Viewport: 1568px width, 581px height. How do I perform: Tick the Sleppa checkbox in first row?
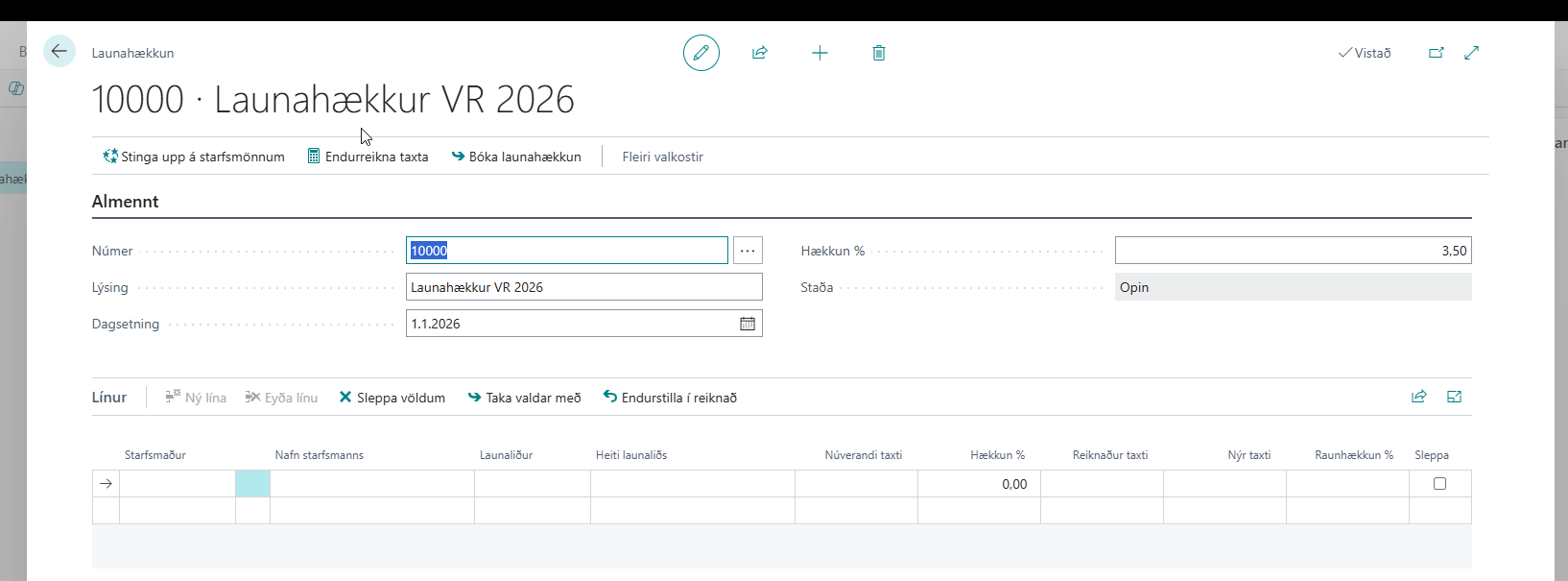pyautogui.click(x=1439, y=484)
